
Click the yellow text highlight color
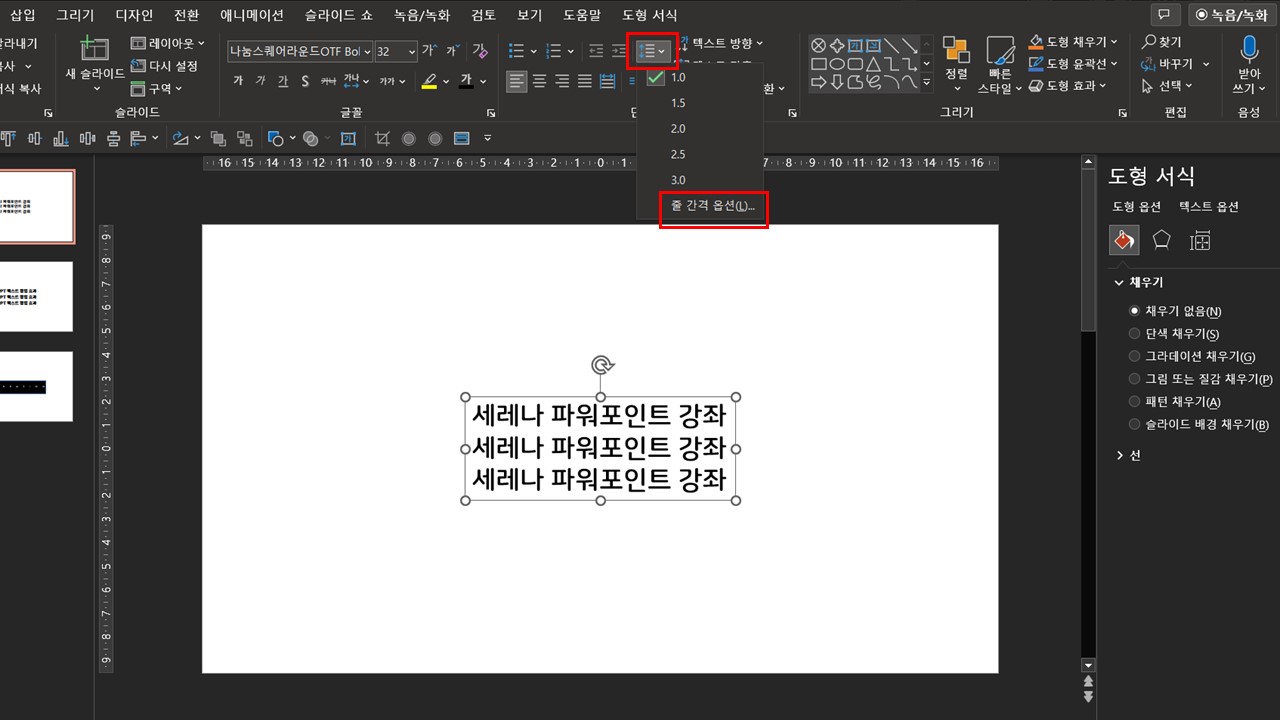[429, 81]
